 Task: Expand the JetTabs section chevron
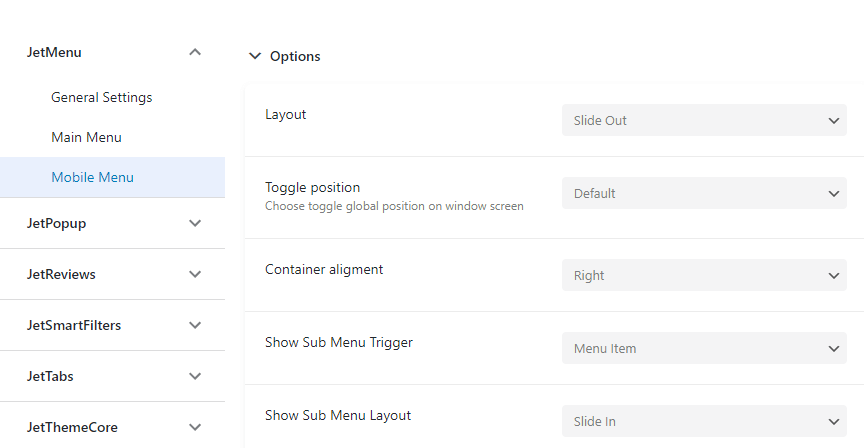point(195,376)
